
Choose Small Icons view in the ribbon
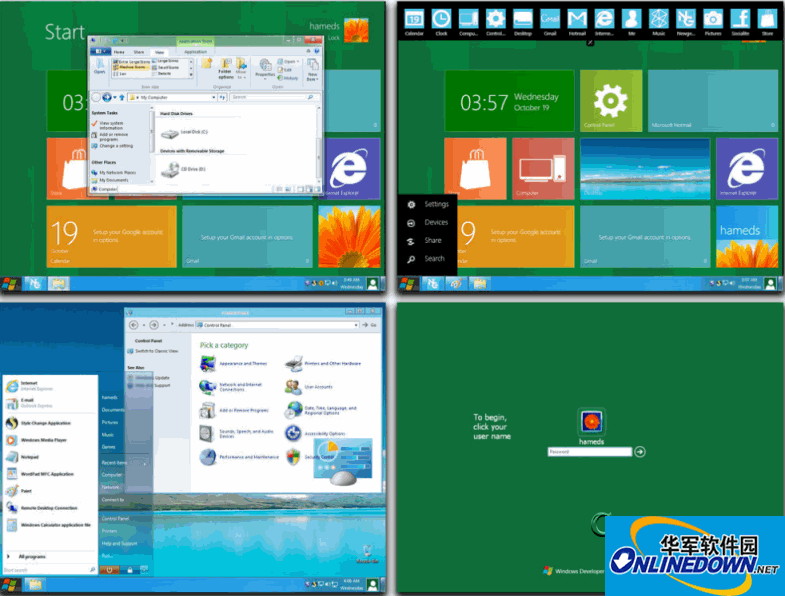166,67
